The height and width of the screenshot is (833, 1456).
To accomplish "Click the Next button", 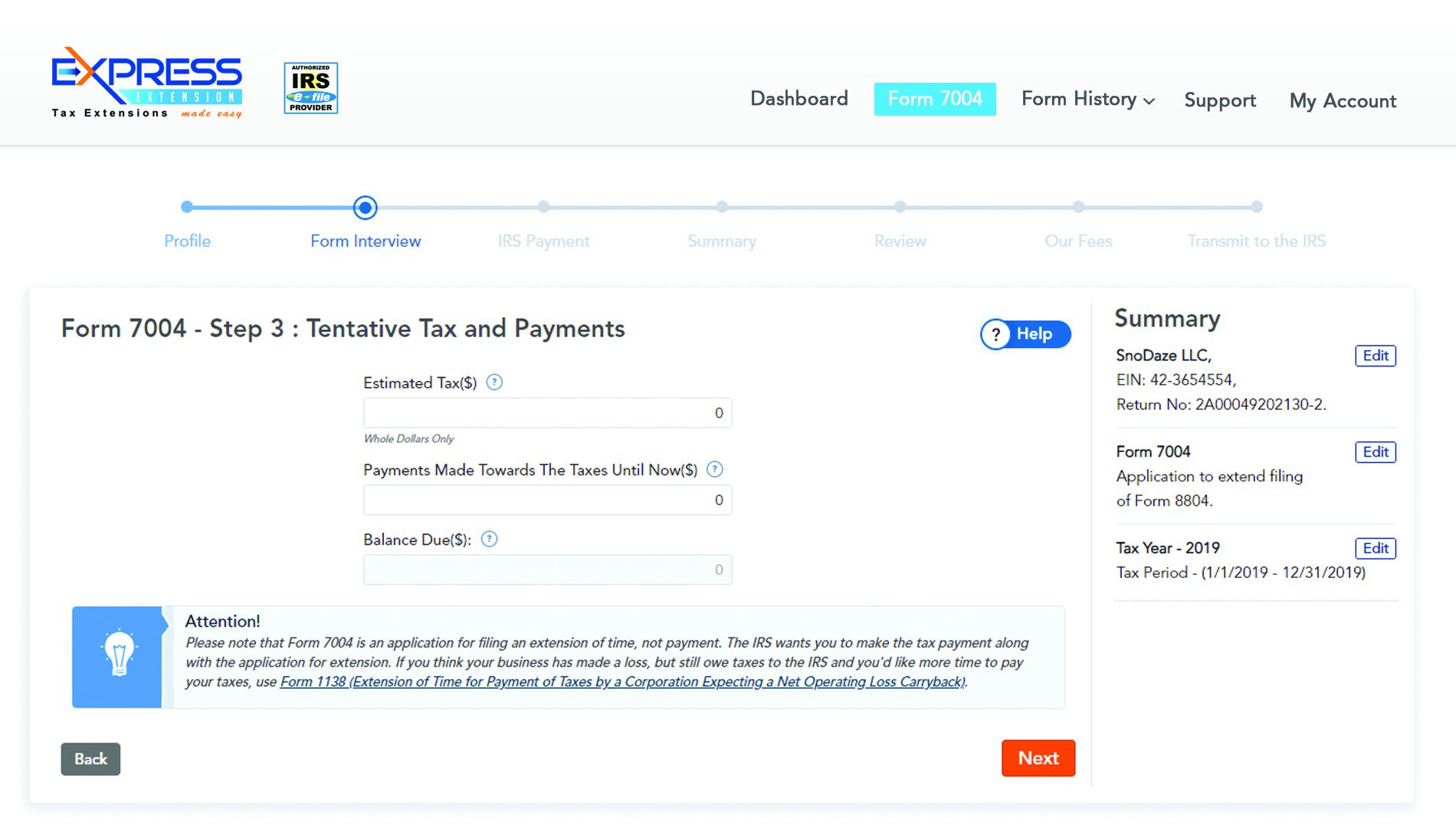I will tap(1038, 758).
